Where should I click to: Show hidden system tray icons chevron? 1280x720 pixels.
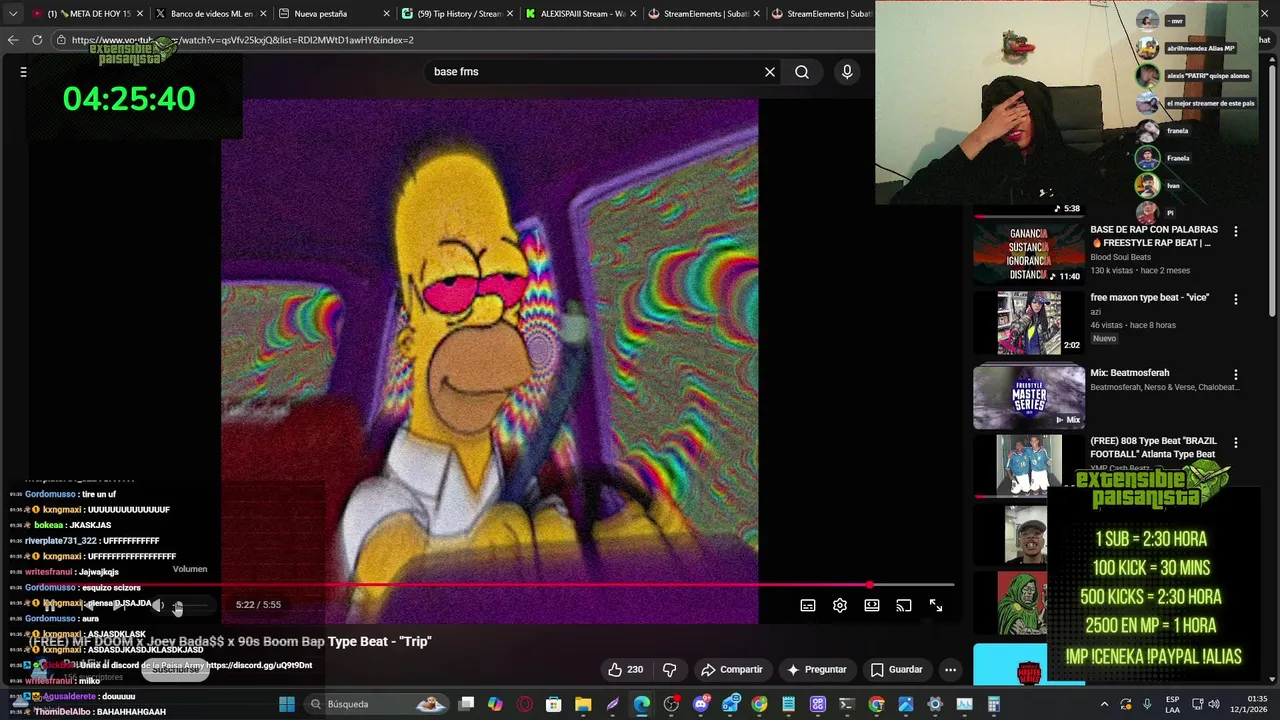point(1104,704)
